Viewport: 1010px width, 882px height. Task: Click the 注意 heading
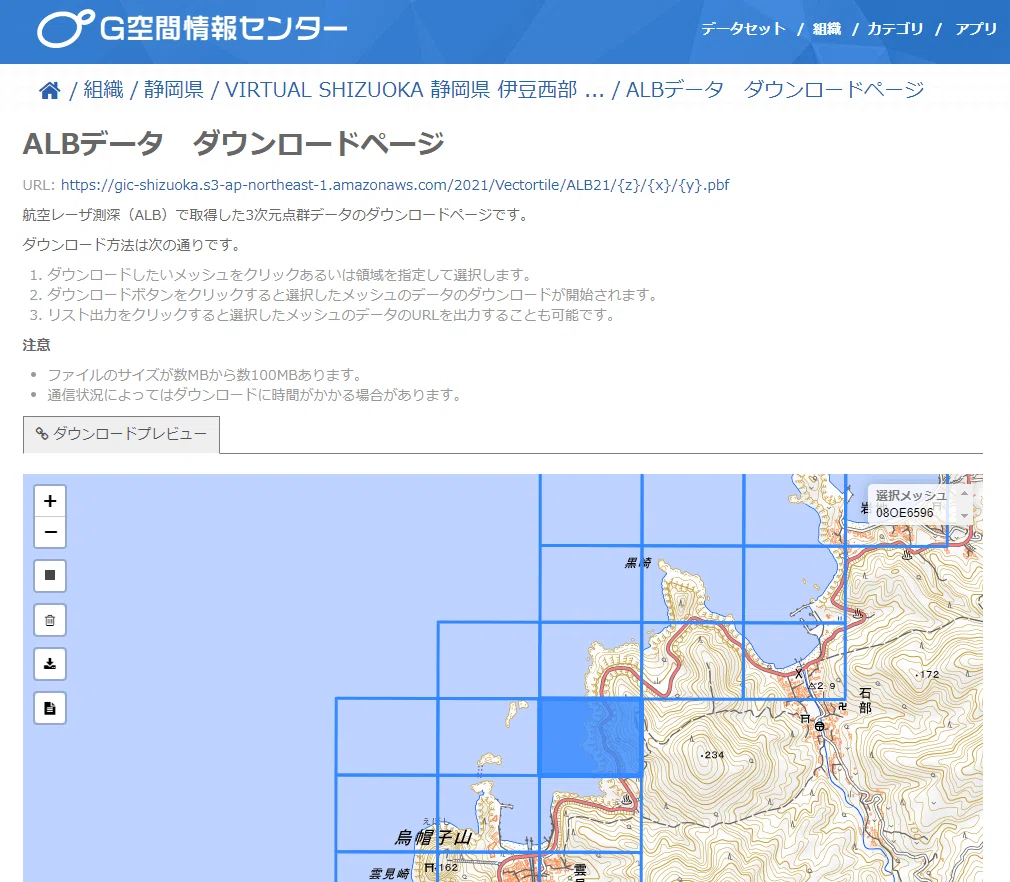(37, 345)
